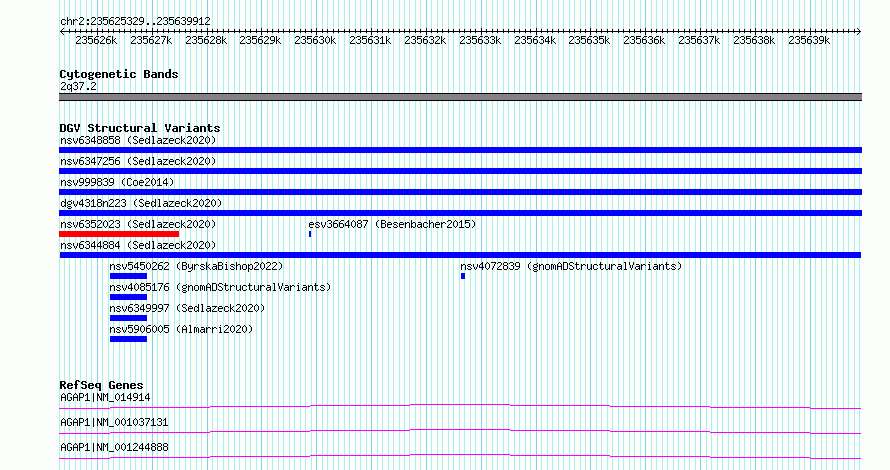Click the Cytogenetic Bands track heading
This screenshot has height=470, width=890.
pos(119,74)
